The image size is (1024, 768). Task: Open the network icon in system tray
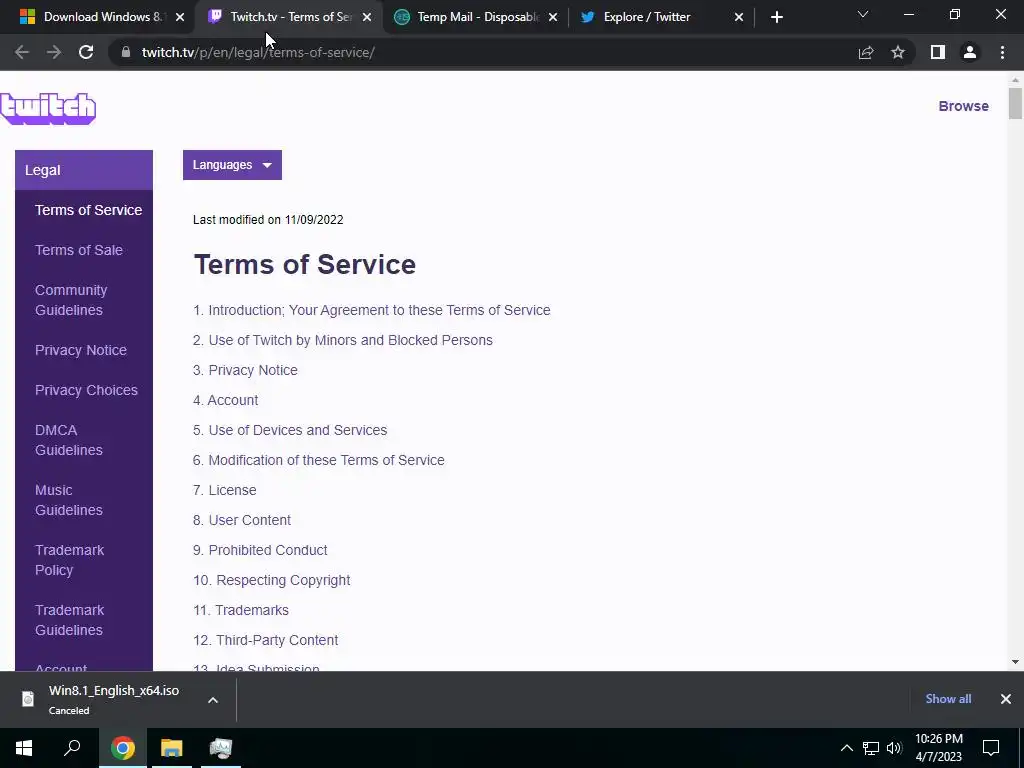coord(871,748)
